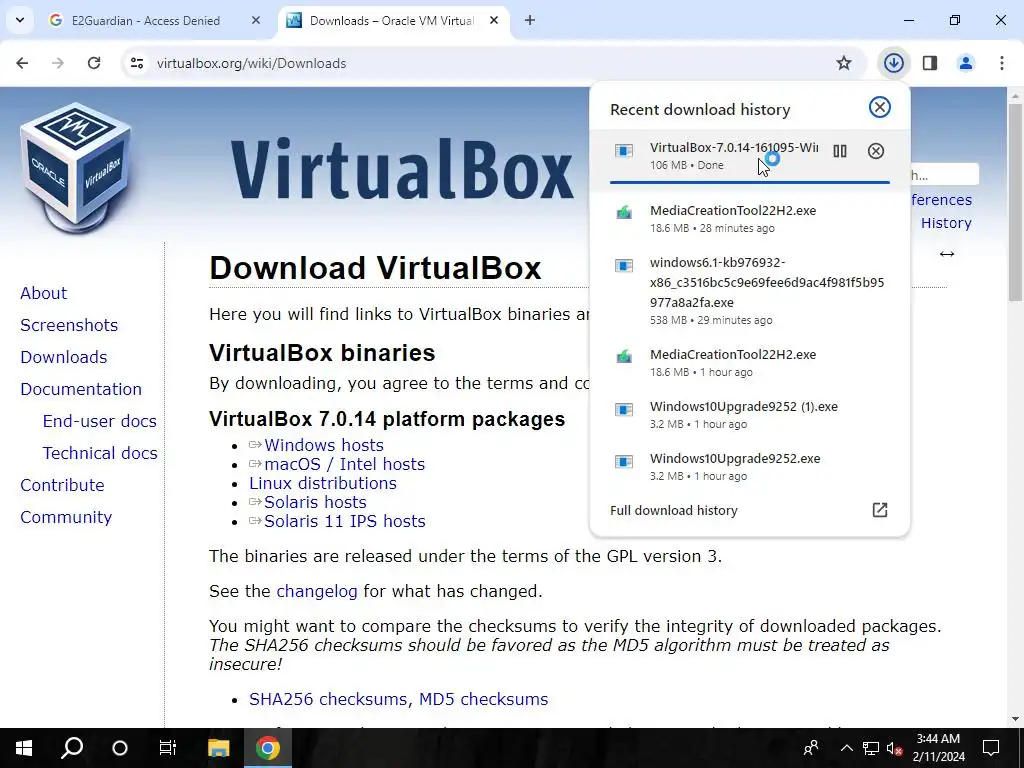Open the MD5 checksums link
Image resolution: width=1024 pixels, height=768 pixels.
coord(483,699)
